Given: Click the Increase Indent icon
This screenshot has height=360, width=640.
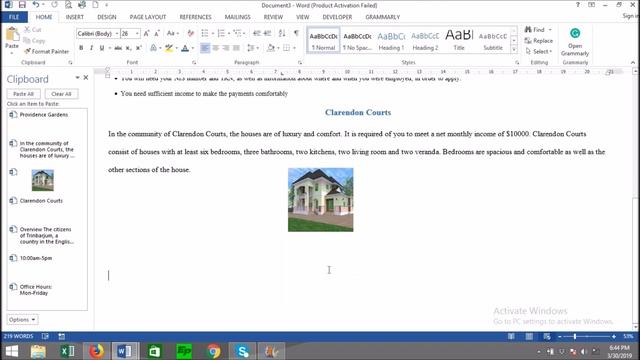Looking at the screenshot, I should [267, 33].
